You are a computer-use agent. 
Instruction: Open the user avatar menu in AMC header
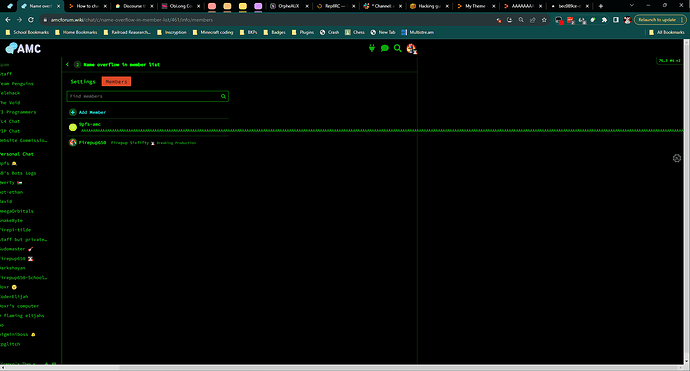[411, 48]
